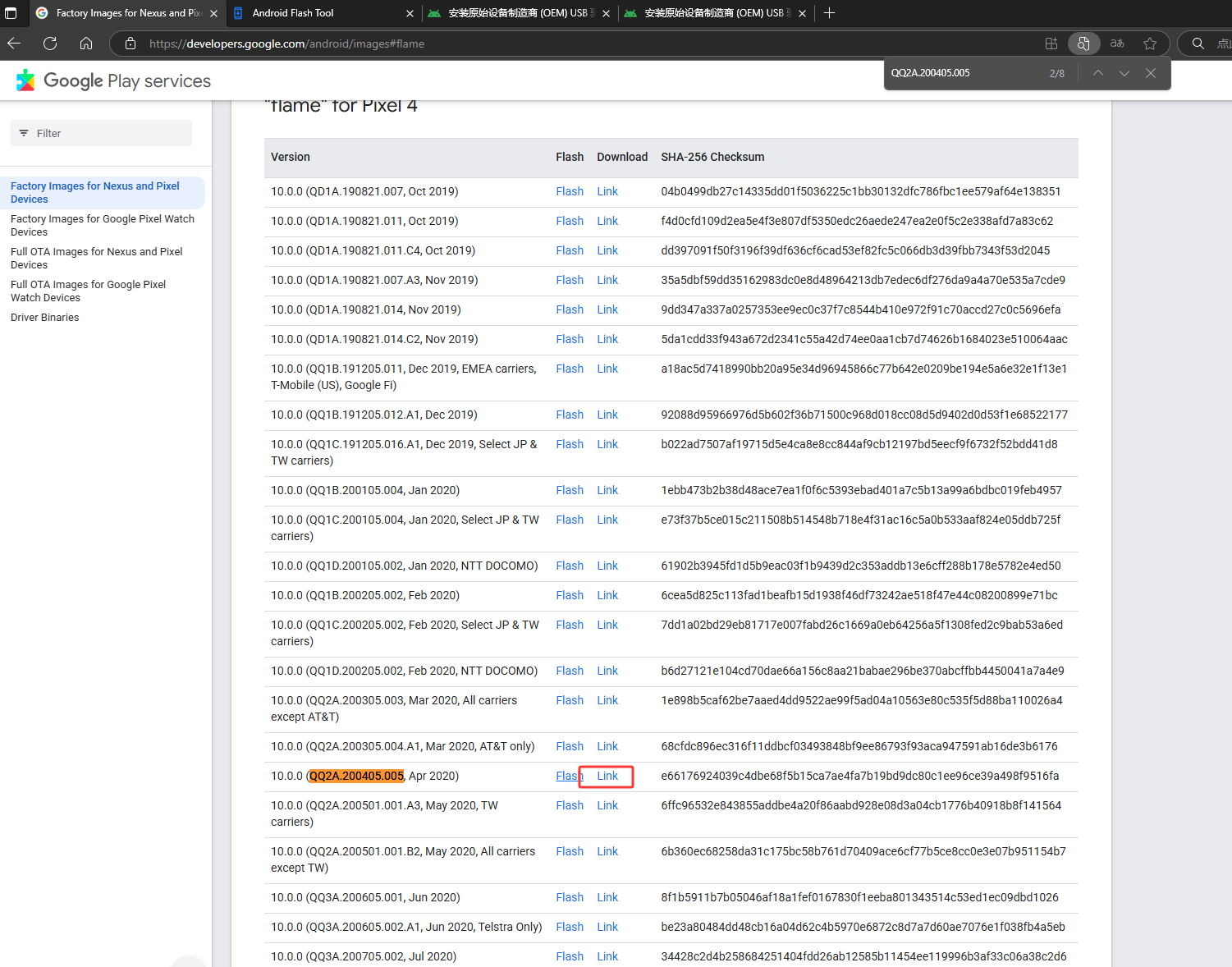Jump to previous find result

1098,73
